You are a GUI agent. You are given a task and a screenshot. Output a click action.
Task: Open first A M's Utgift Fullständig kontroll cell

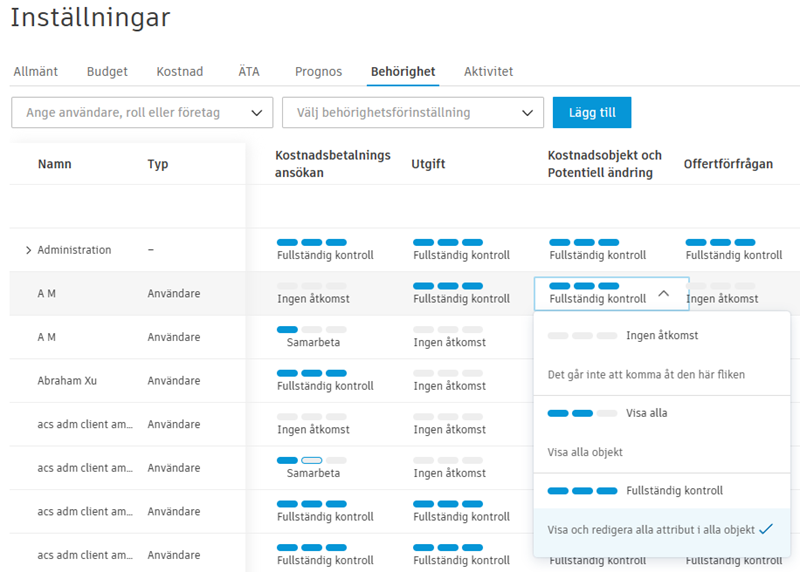pos(461,293)
